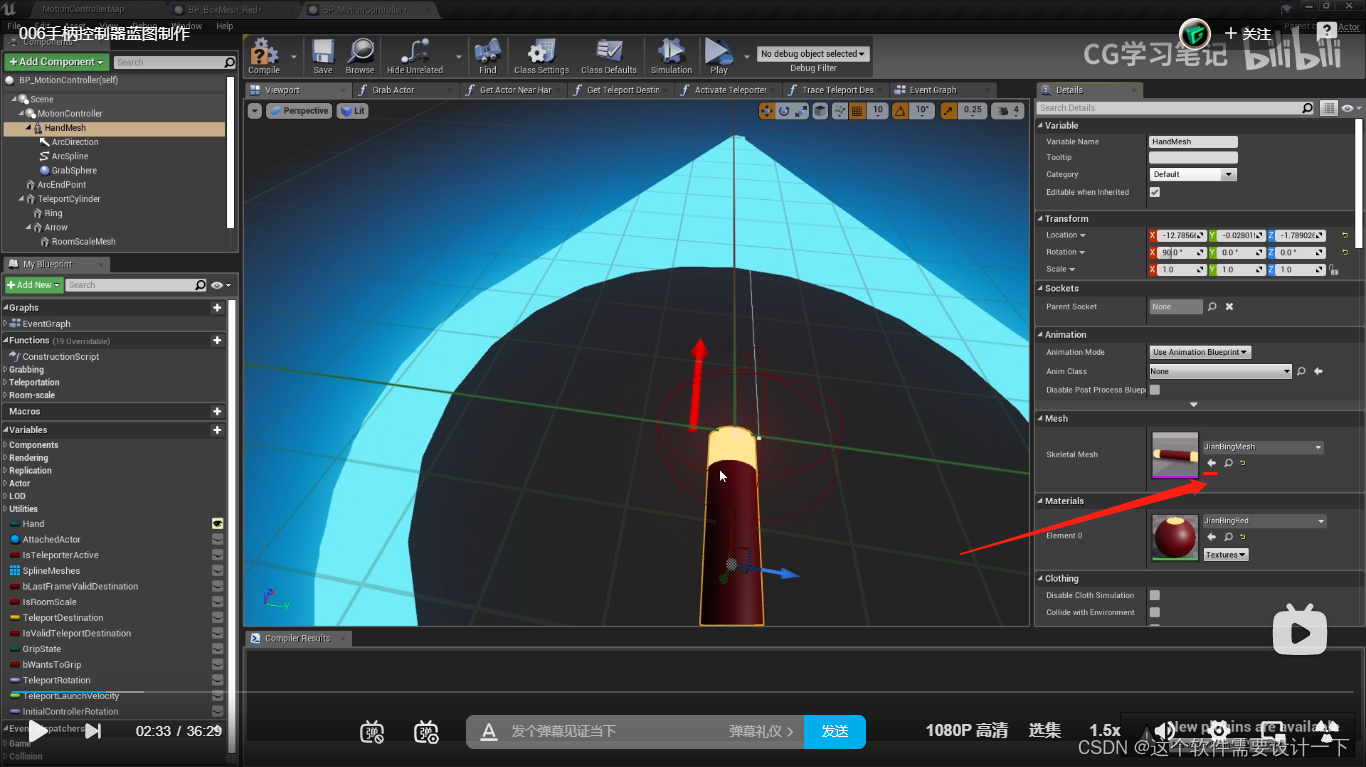Toggle the eye visibility for AttachedActor variable
Image resolution: width=1366 pixels, height=767 pixels.
[217, 539]
